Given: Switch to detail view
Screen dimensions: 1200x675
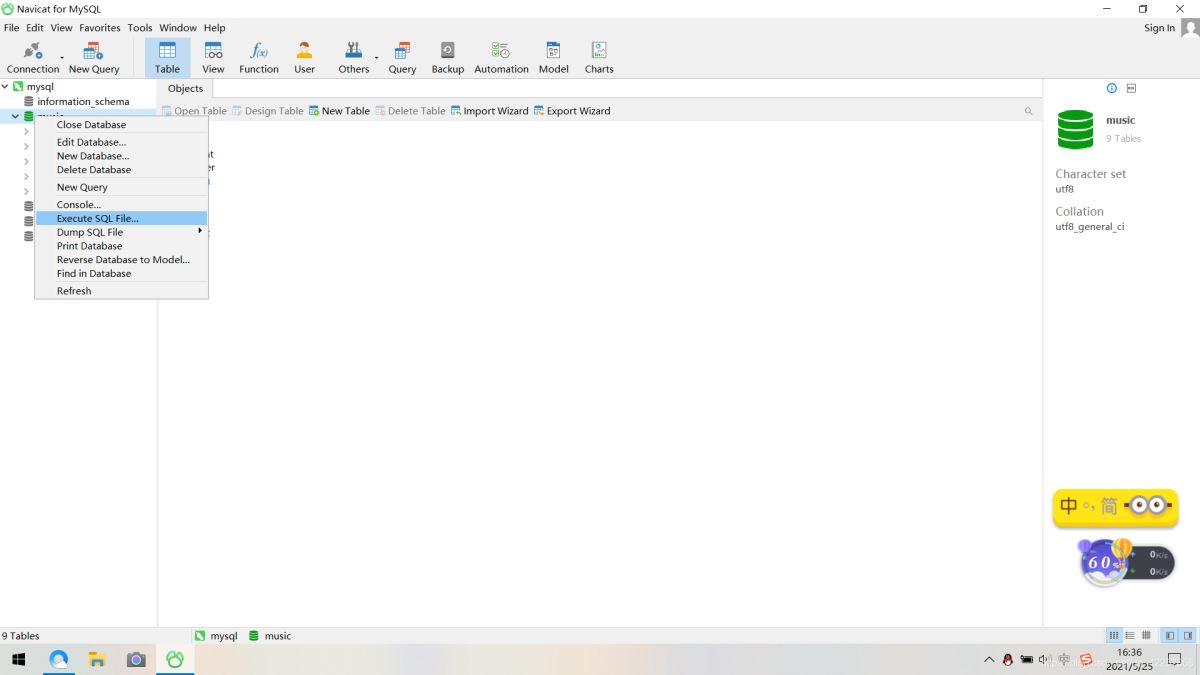Looking at the screenshot, I should [x=1146, y=635].
